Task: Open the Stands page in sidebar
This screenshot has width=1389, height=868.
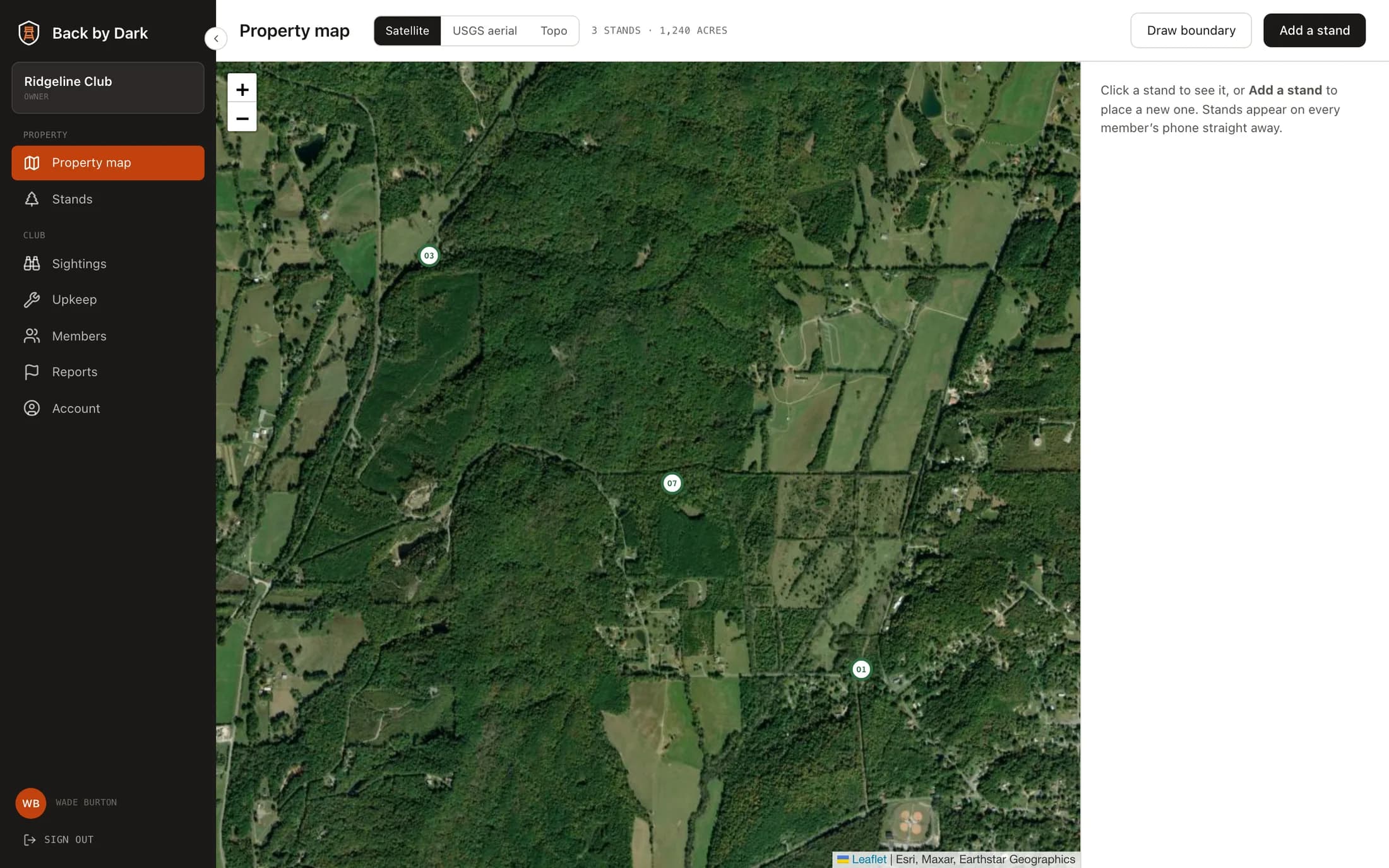Action: tap(108, 199)
